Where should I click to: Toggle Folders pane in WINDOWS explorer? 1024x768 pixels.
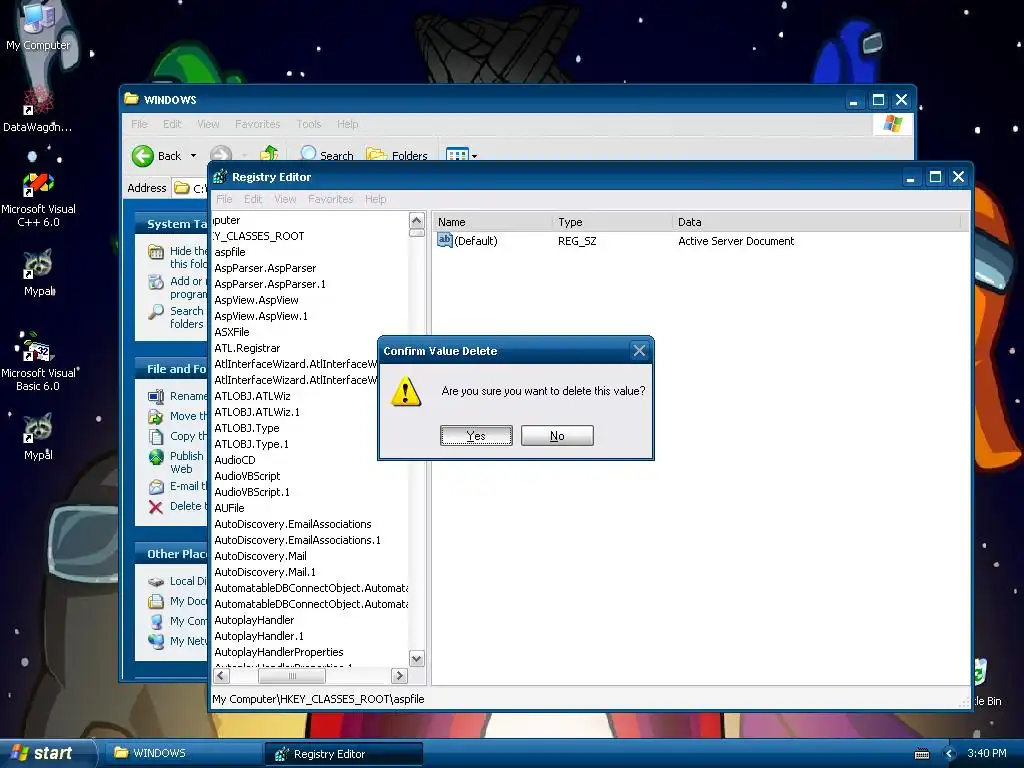tap(396, 155)
